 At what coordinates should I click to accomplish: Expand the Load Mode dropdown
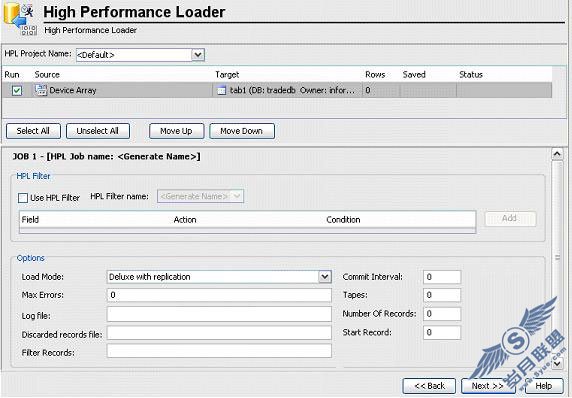(x=325, y=277)
